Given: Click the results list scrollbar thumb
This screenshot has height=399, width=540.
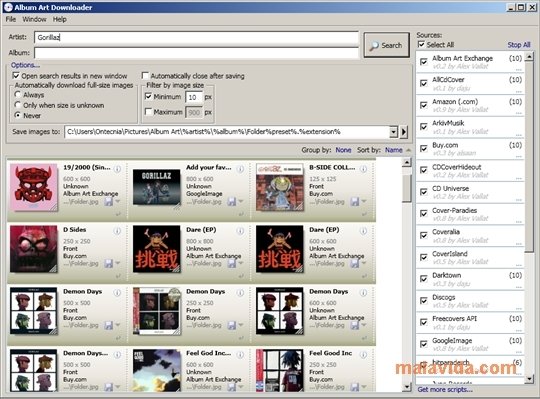Looking at the screenshot, I should coord(406,188).
